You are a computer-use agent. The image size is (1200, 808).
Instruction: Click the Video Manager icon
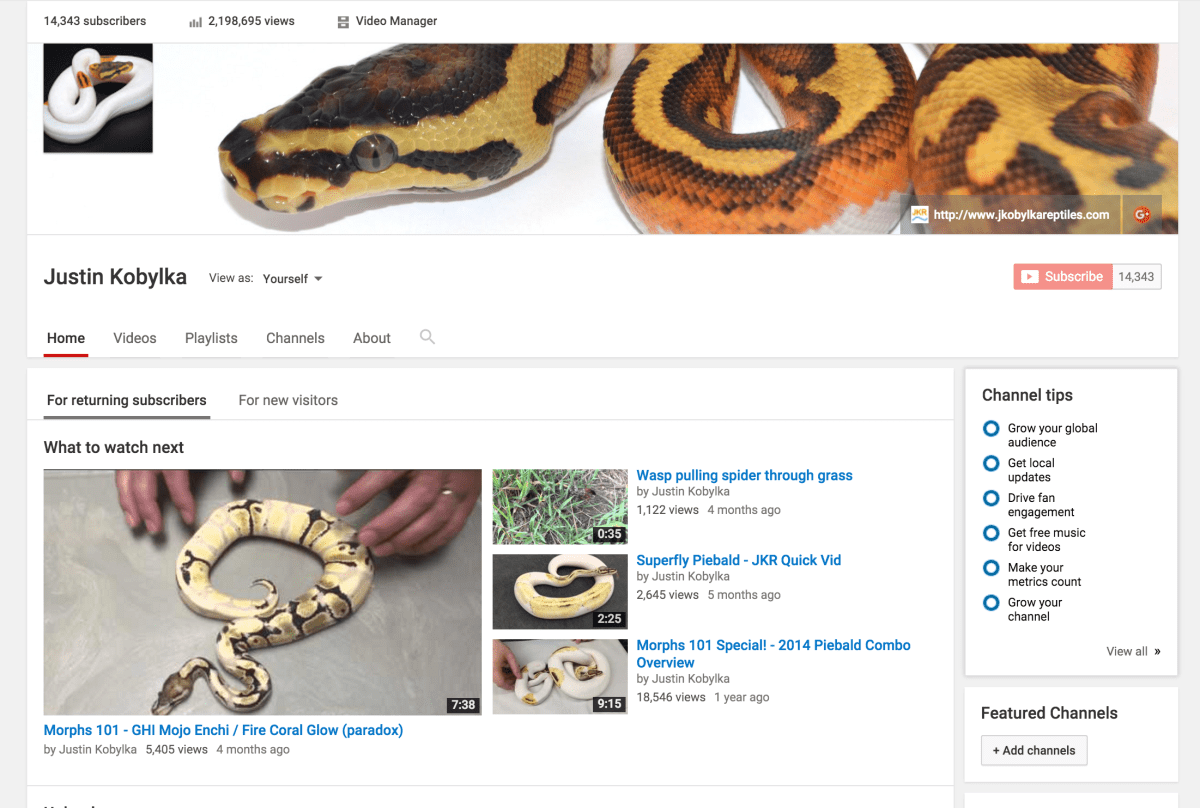343,21
